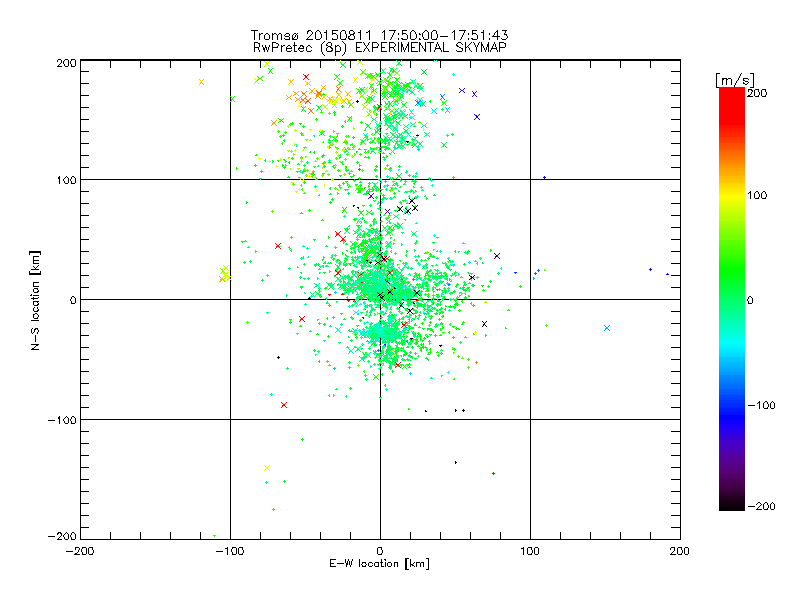Click the colorbar tick label '200'
Viewport: 800px width, 600px height.
tap(757, 93)
